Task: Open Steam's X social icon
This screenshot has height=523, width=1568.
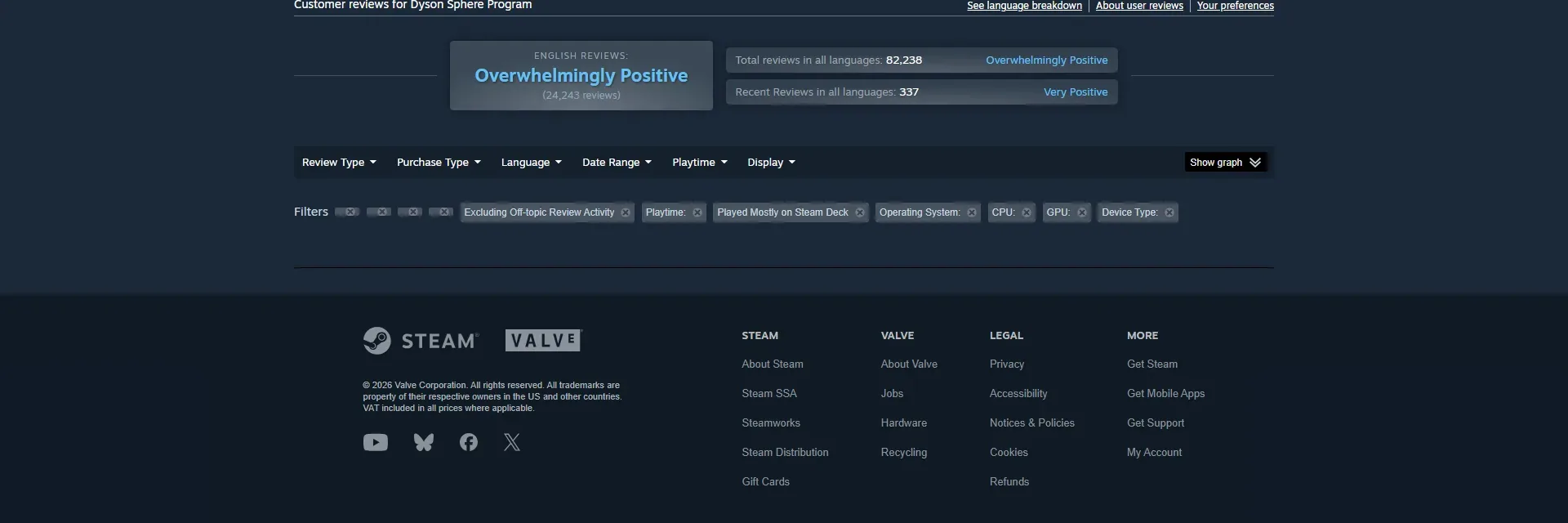Action: [x=512, y=442]
